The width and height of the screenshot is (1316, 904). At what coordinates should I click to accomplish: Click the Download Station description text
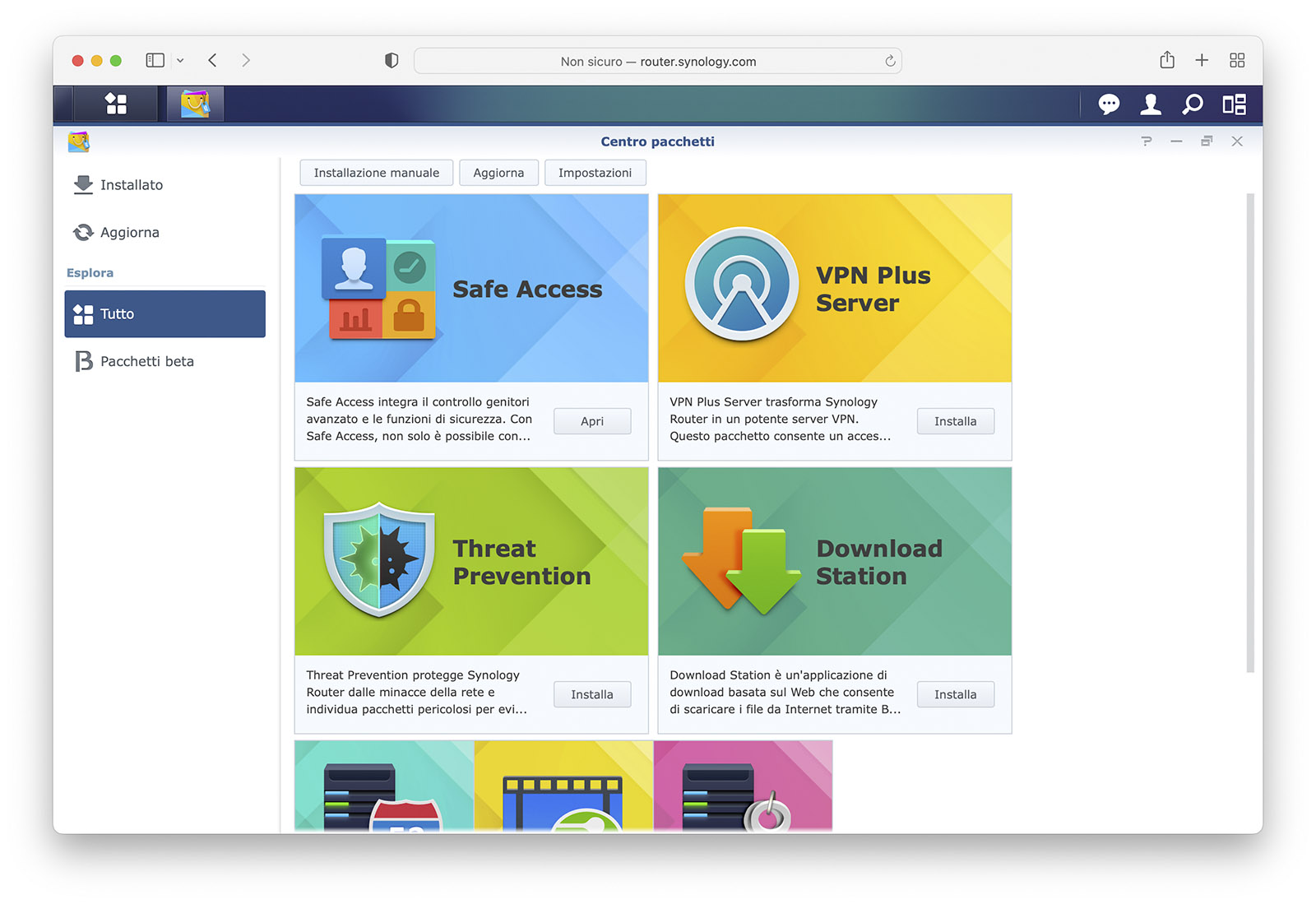point(785,692)
